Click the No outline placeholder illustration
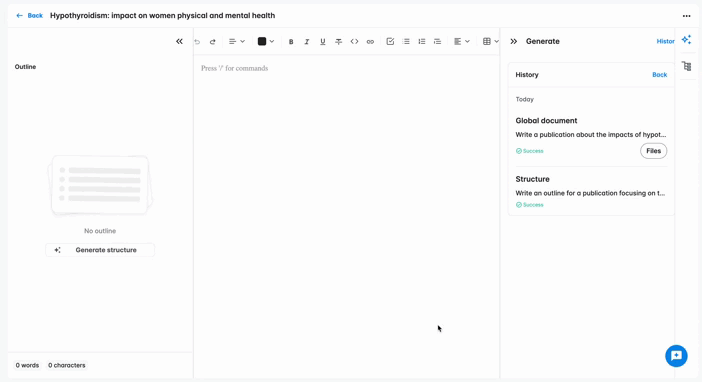702x382 pixels. (x=100, y=185)
